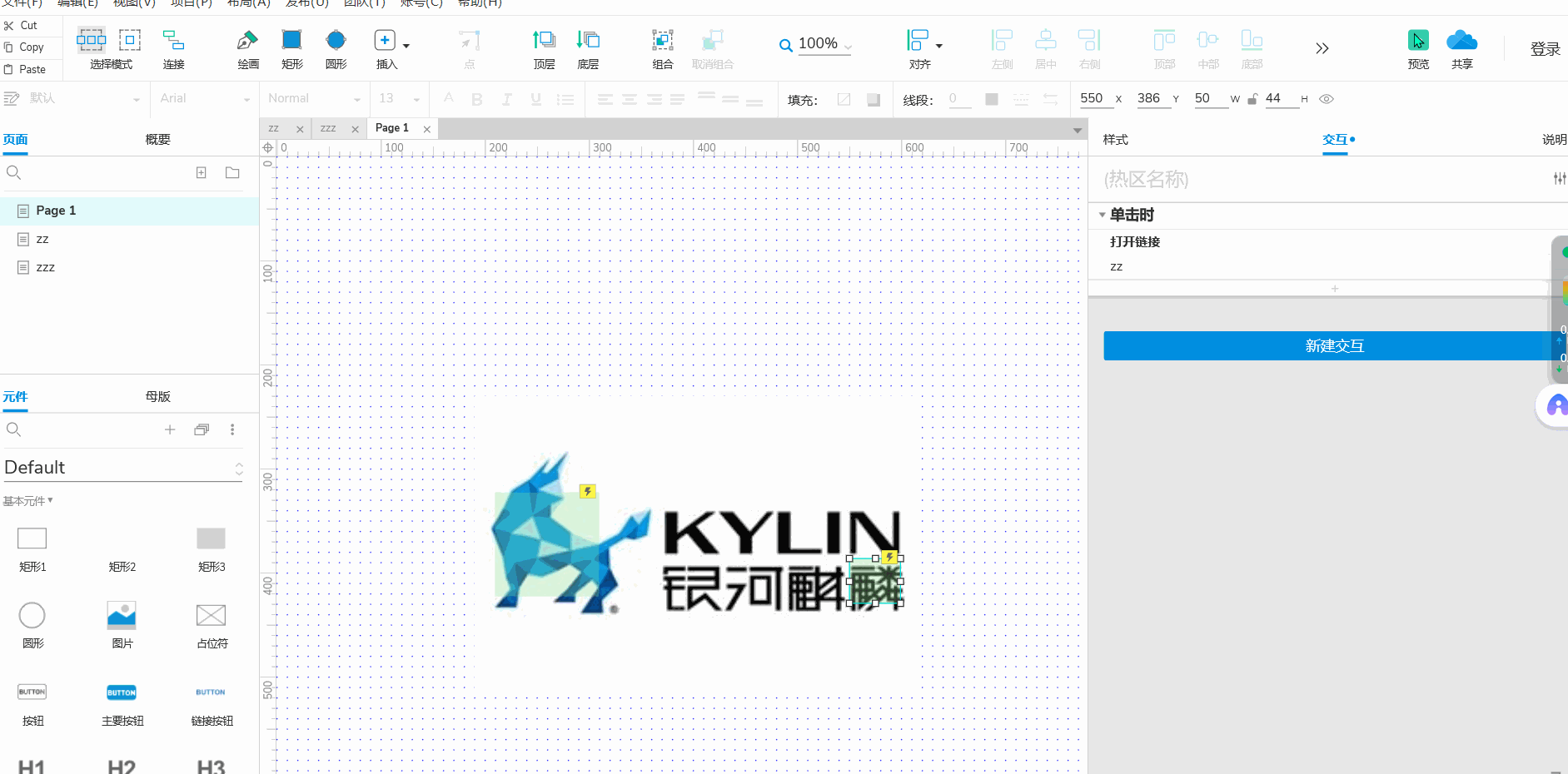Viewport: 1568px width, 774px height.
Task: Toggle widget visibility eye icon
Action: pos(1327,99)
